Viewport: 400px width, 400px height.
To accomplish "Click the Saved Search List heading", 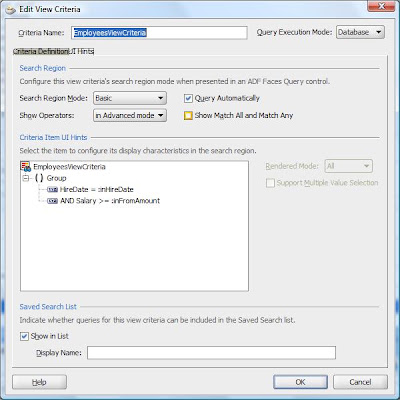I will (48, 307).
